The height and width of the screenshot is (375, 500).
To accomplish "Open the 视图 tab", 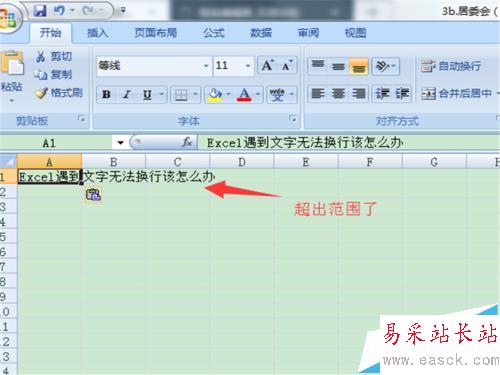I will pos(355,33).
